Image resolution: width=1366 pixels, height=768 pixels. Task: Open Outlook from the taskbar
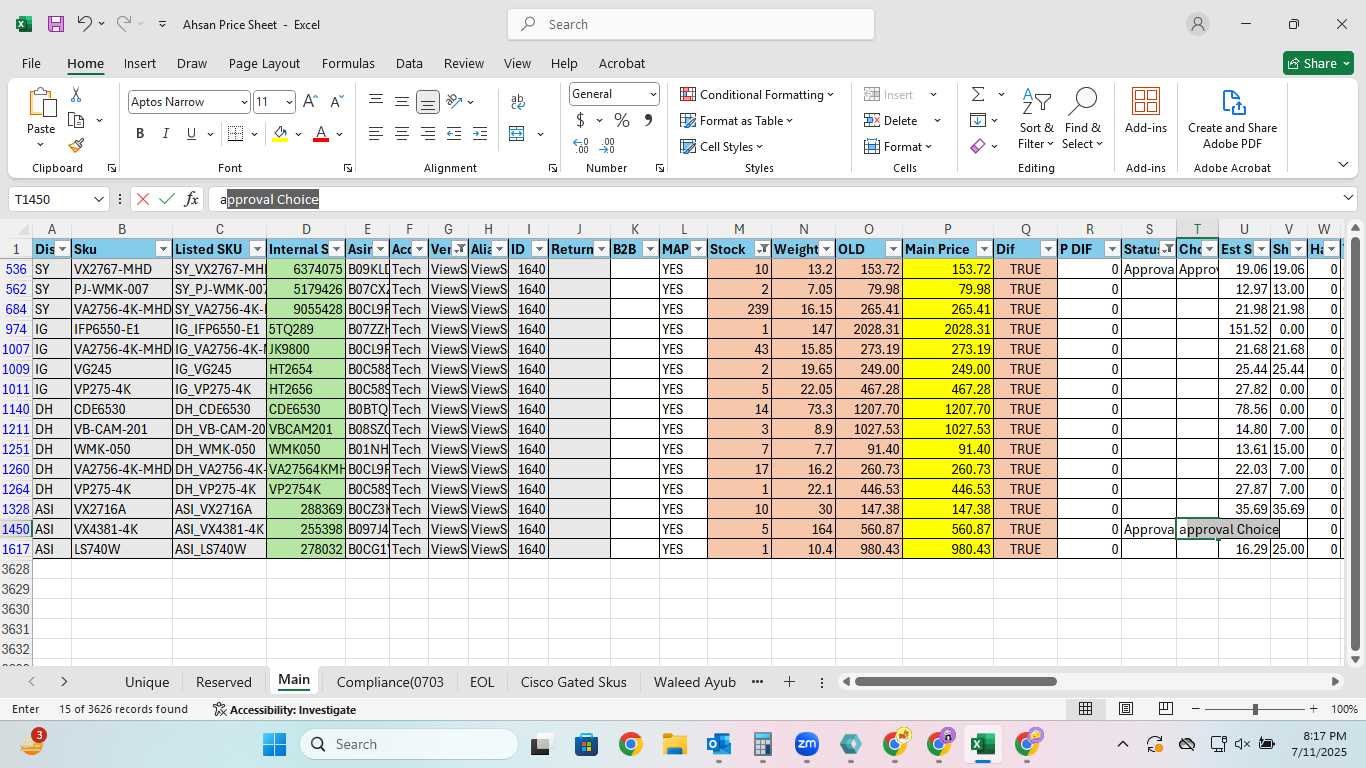[718, 744]
